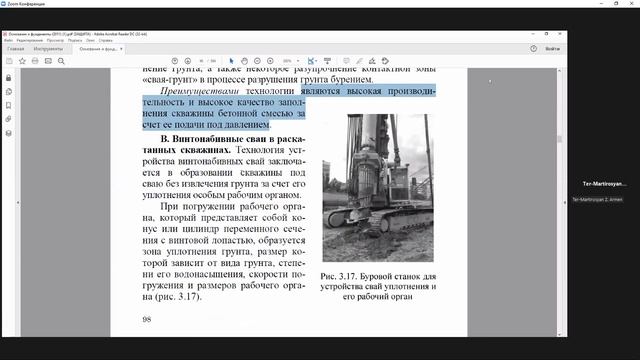
Task: Add a comment note icon
Action: [x=346, y=61]
